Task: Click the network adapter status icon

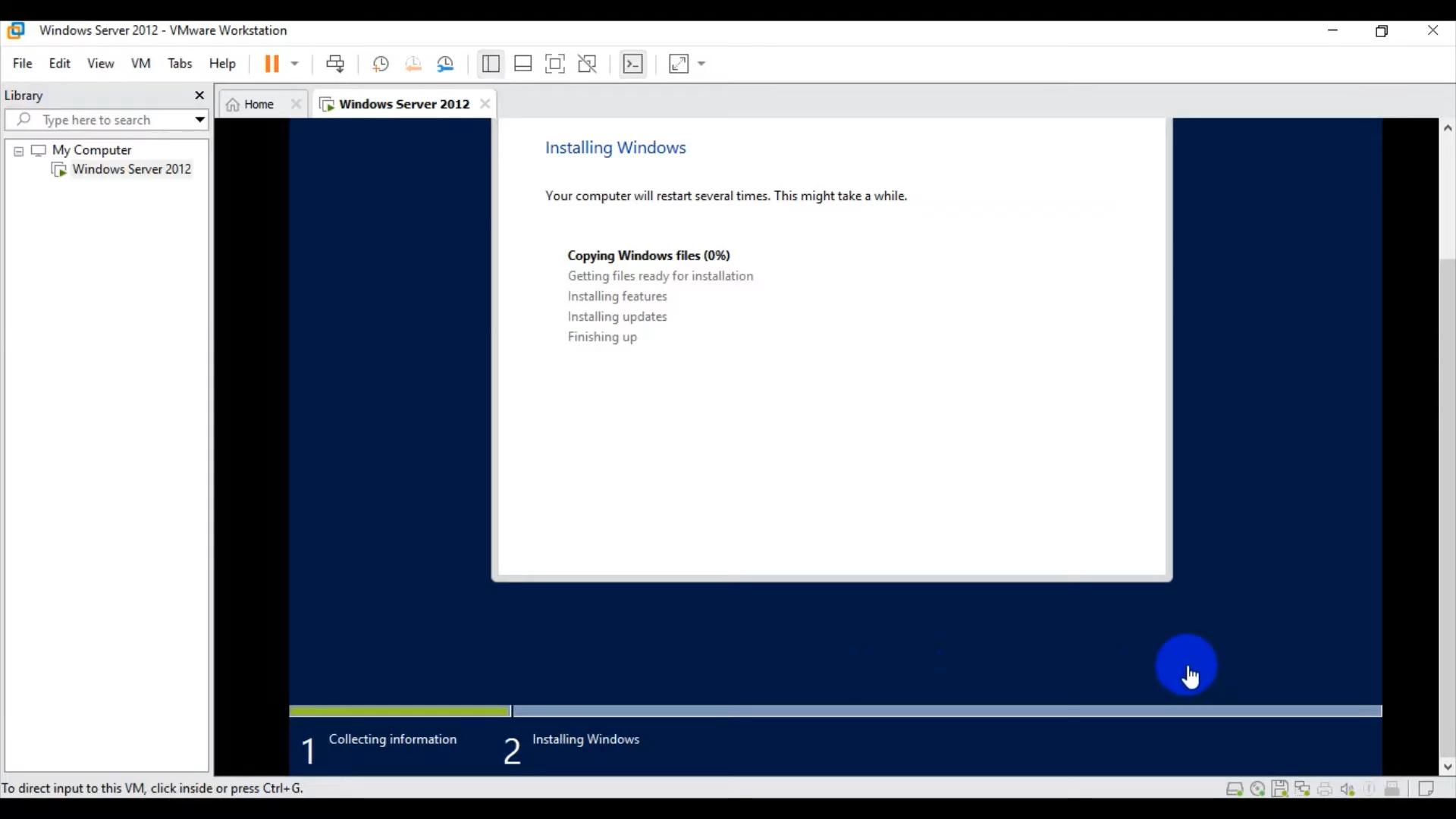Action: [1303, 789]
